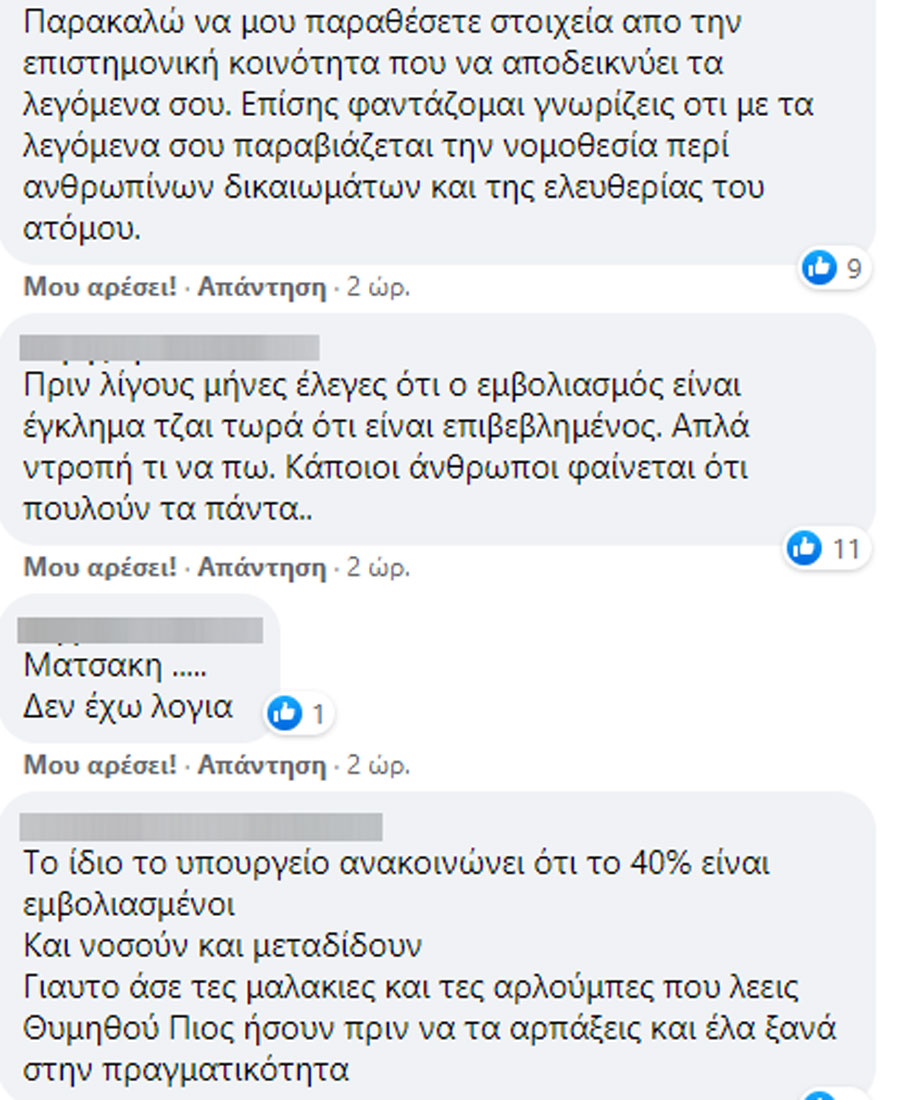Like the comment starting Πριν λίγους μήνες
Viewport: 900px width, 1100px height.
(x=100, y=567)
